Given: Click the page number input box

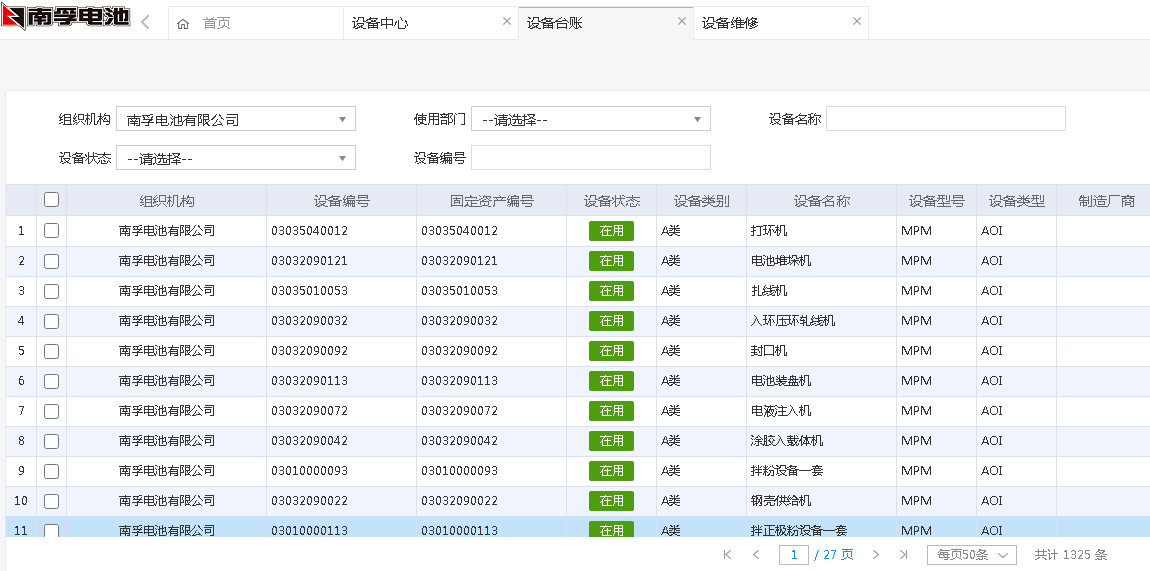Looking at the screenshot, I should tap(794, 555).
